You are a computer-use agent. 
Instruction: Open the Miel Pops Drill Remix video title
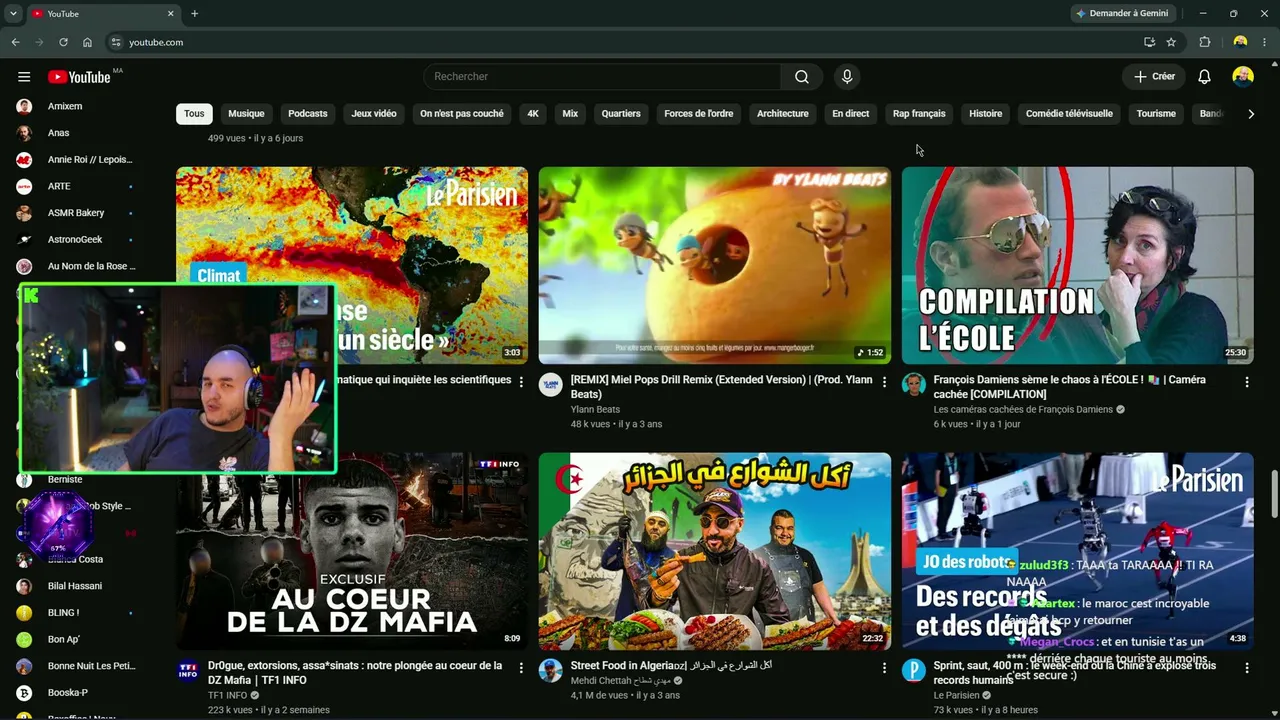coord(721,387)
